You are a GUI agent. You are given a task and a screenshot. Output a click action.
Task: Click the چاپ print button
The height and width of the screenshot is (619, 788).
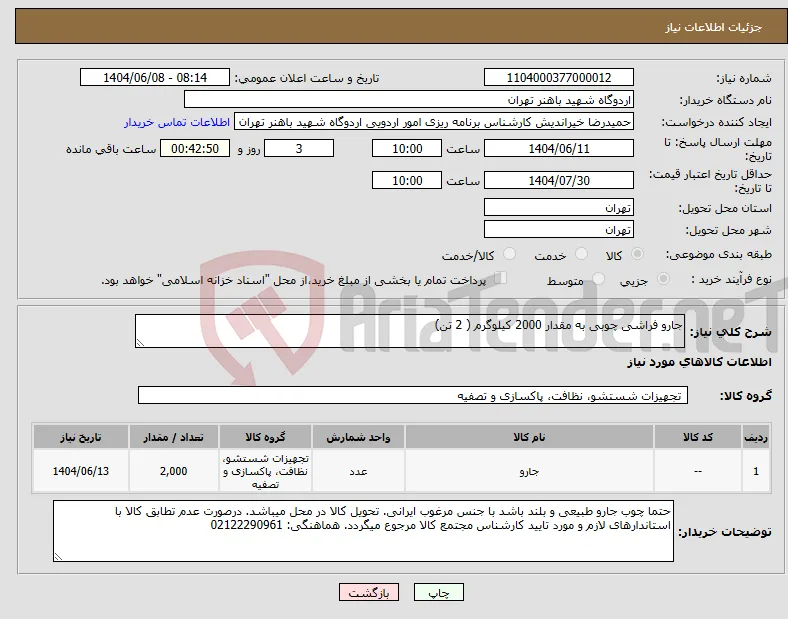pyautogui.click(x=438, y=592)
